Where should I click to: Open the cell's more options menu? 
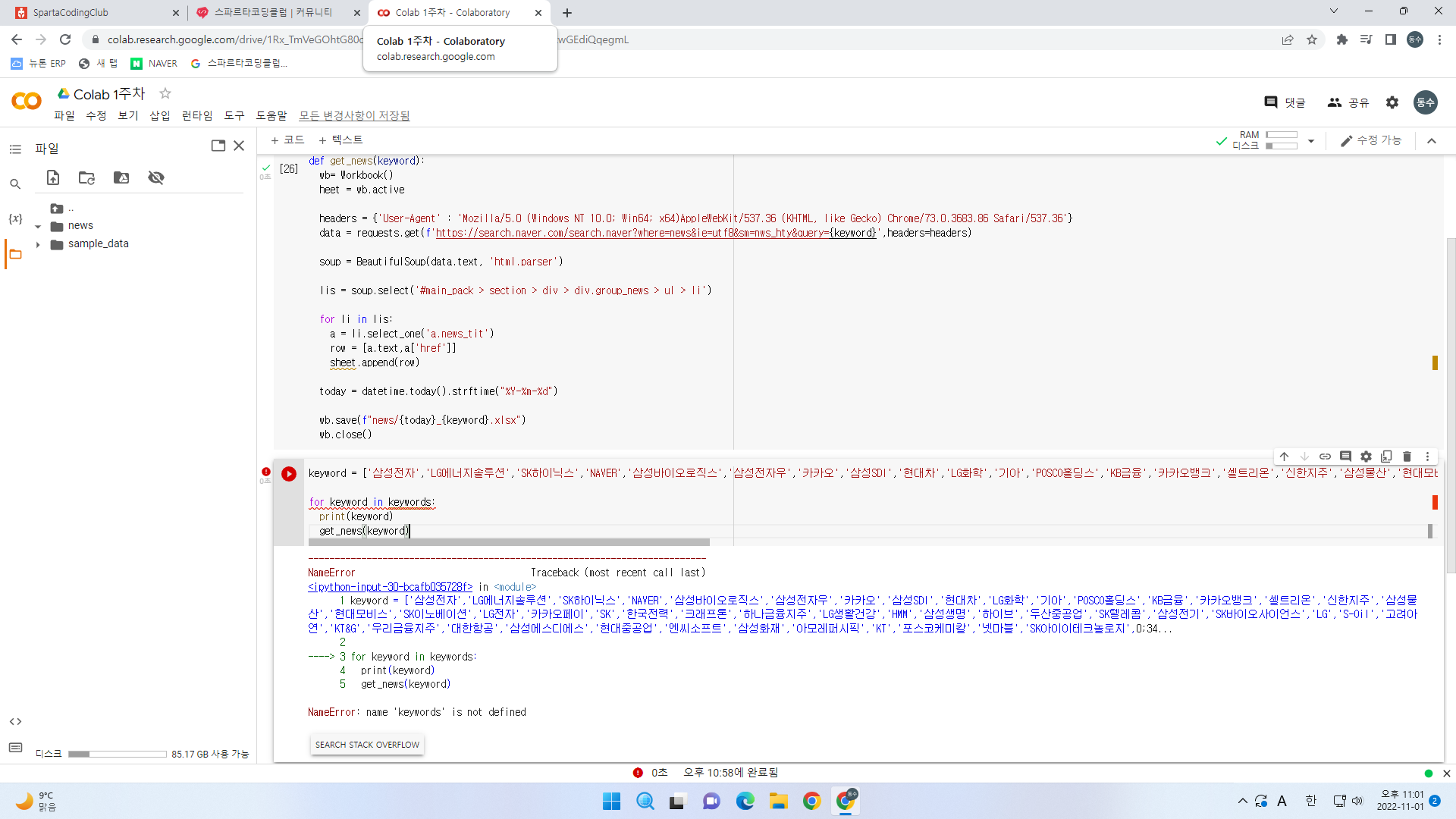click(x=1427, y=457)
